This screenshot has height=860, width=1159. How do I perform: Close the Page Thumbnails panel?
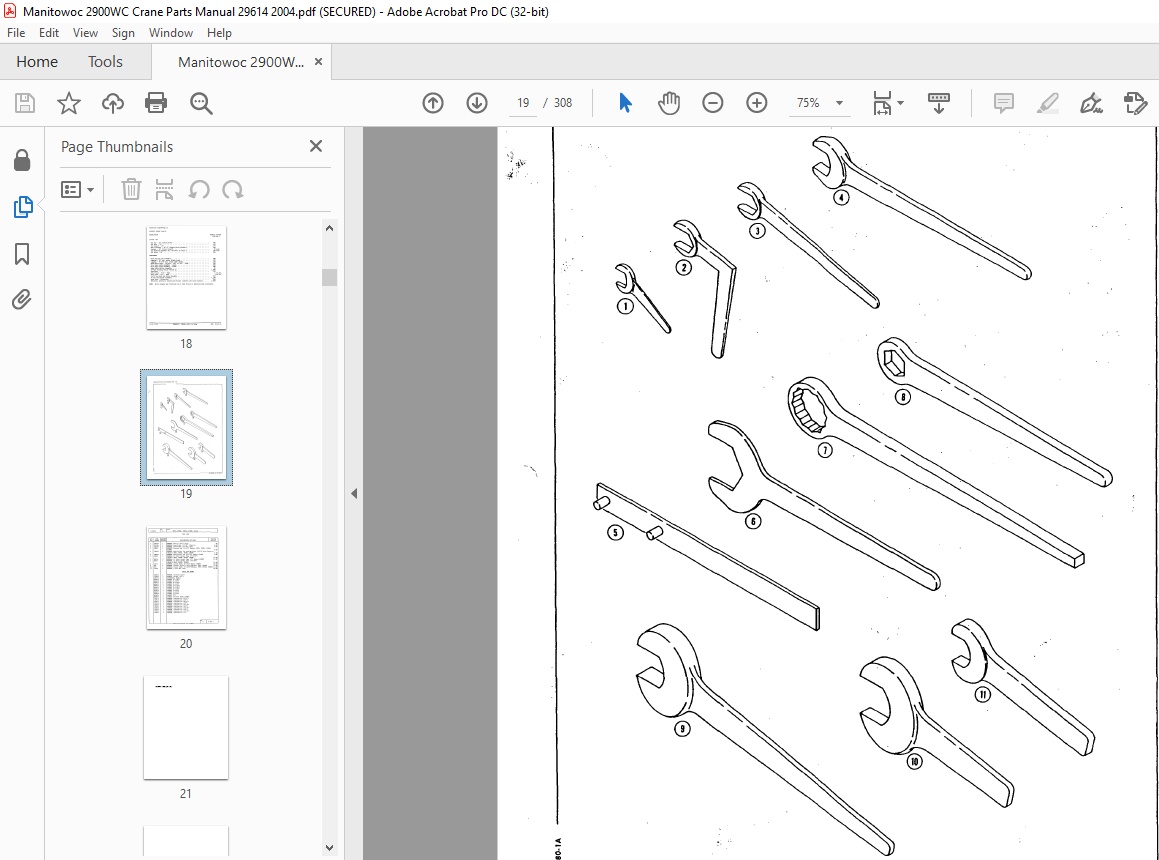(316, 146)
